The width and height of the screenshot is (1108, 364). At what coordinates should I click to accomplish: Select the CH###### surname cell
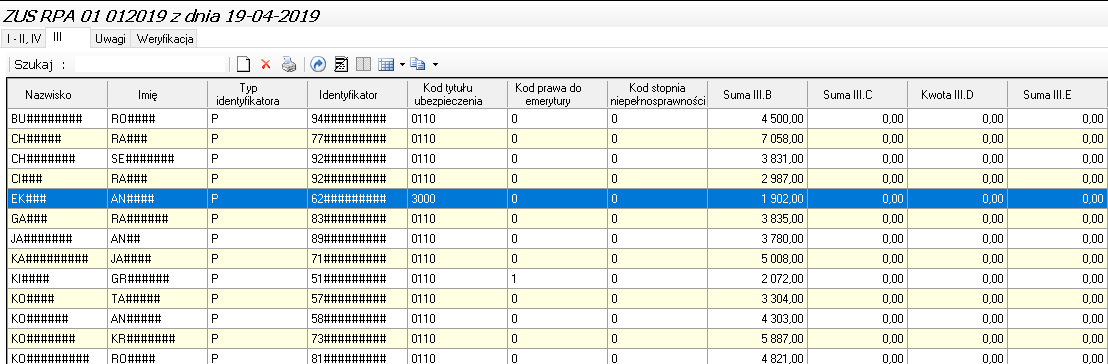57,139
